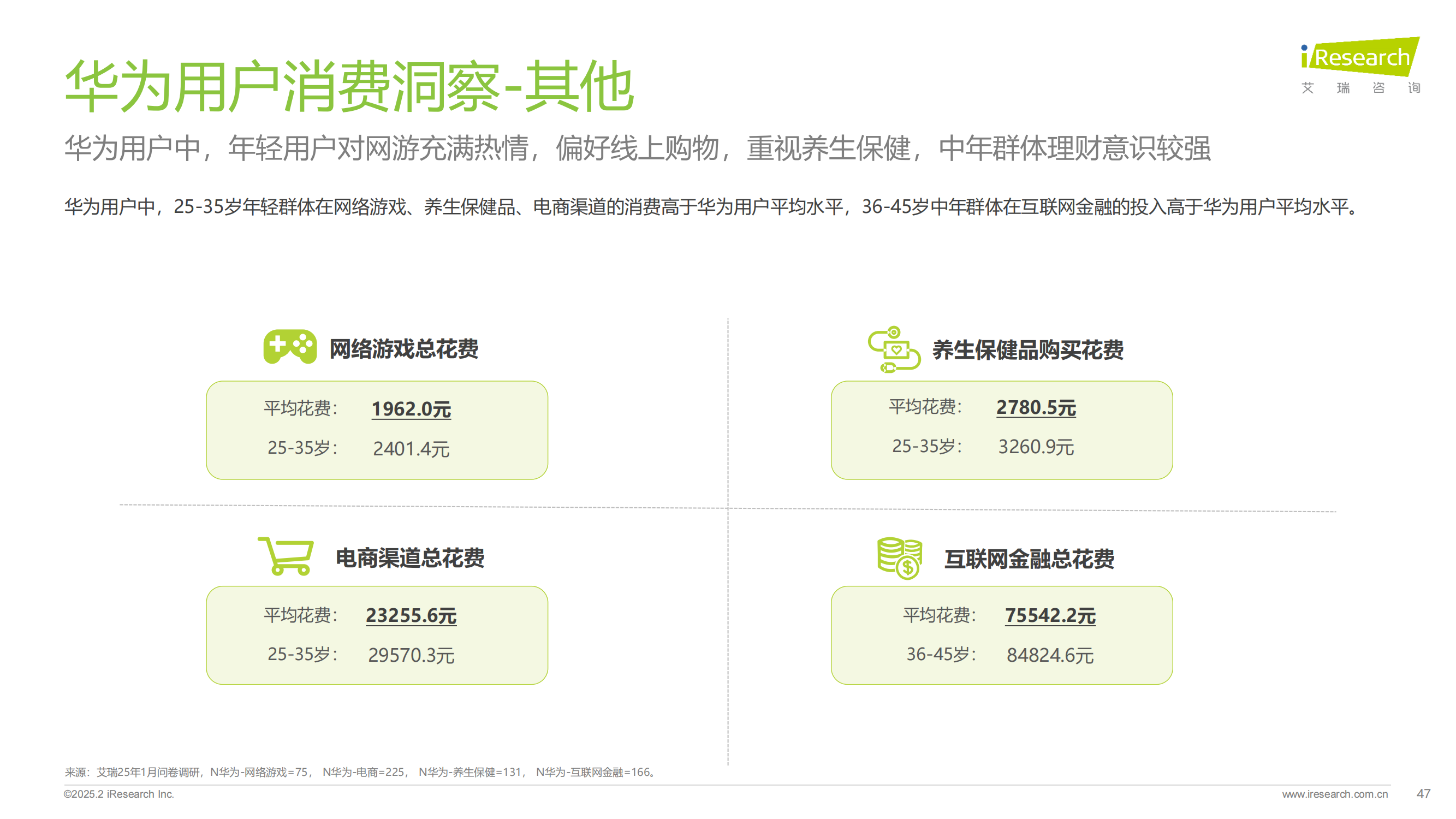Click the value 1962.0元
This screenshot has width=1456, height=819.
(411, 408)
